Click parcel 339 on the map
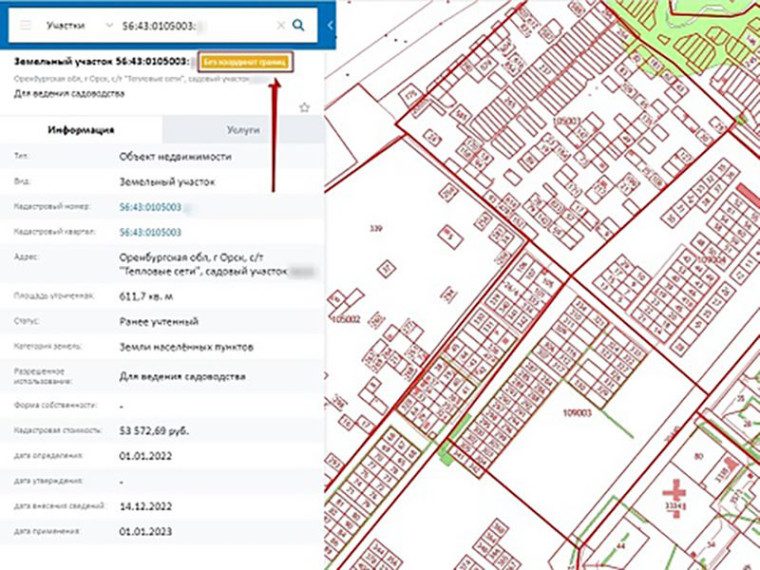 coord(376,228)
